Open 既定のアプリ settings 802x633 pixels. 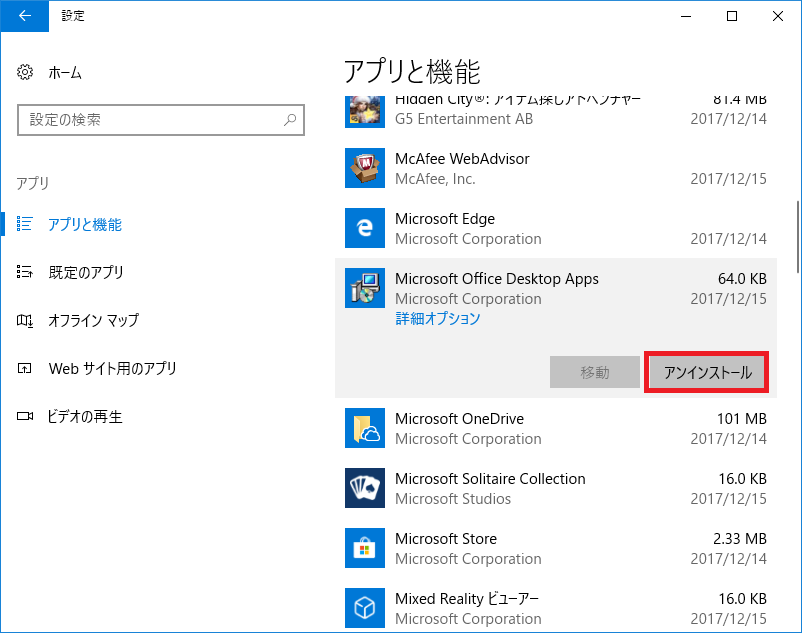pyautogui.click(x=86, y=272)
